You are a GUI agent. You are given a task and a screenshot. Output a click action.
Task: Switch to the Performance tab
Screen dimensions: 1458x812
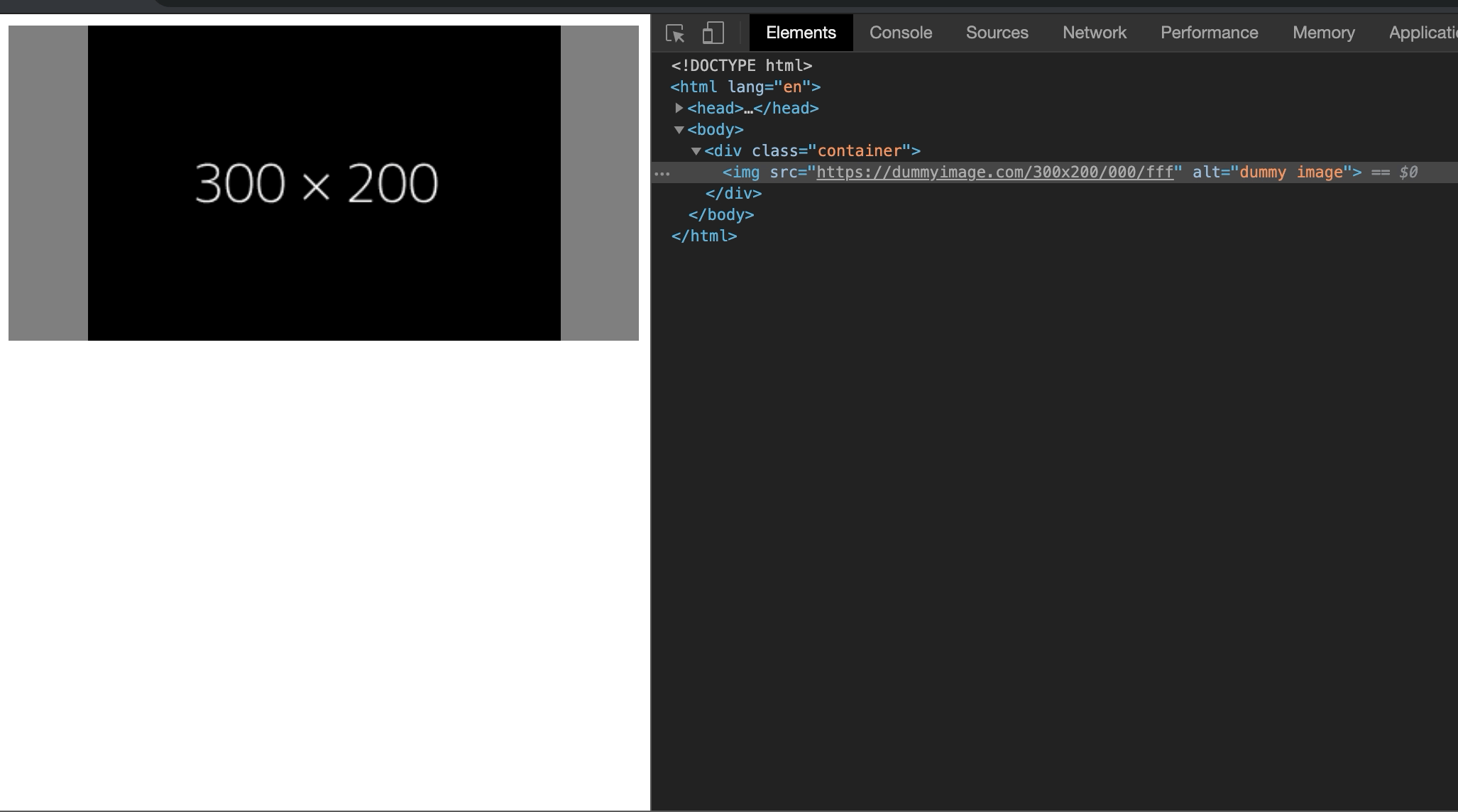(x=1209, y=33)
